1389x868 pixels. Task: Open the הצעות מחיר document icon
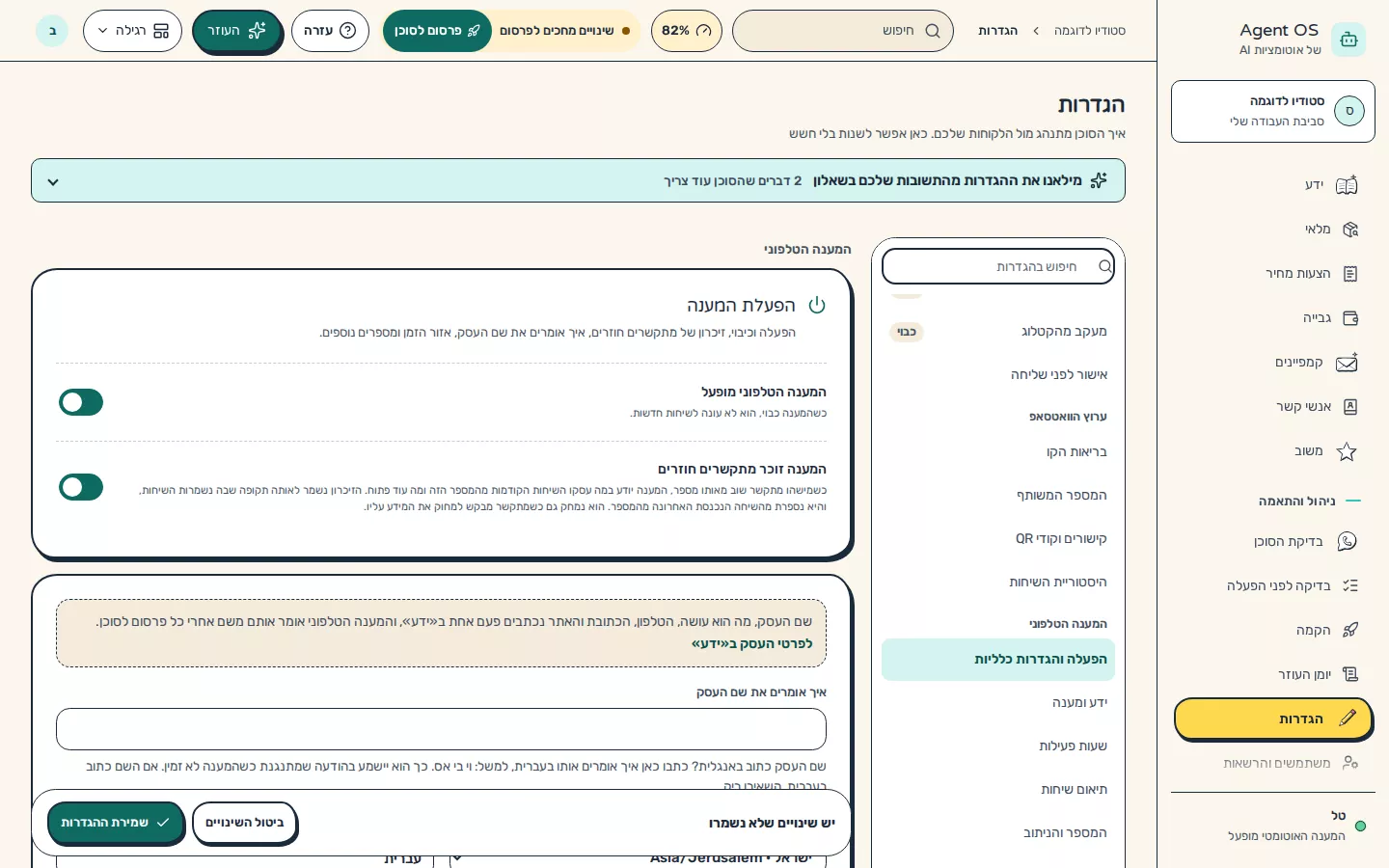coord(1350,274)
